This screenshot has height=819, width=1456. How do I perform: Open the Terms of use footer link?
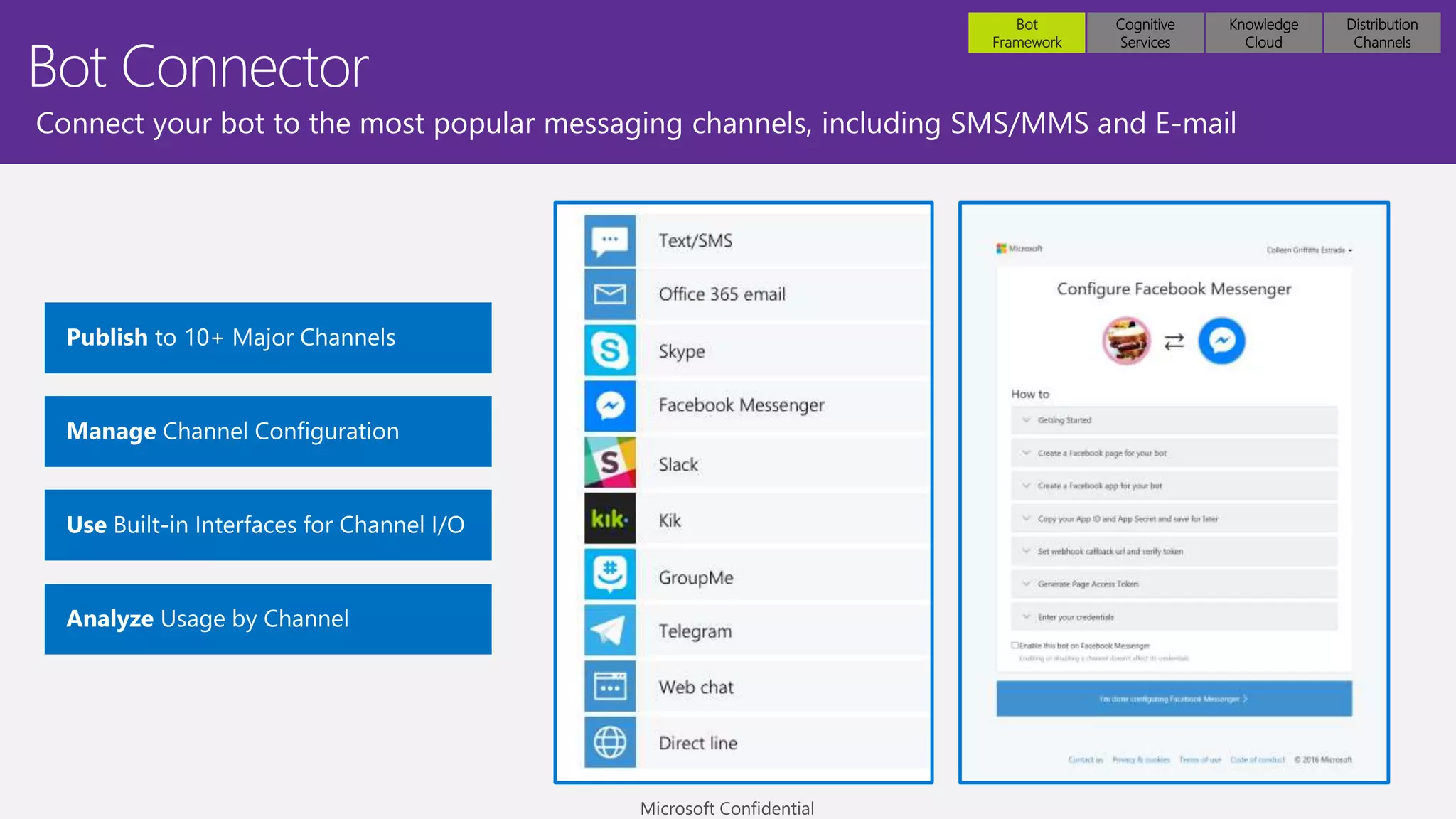[1200, 760]
